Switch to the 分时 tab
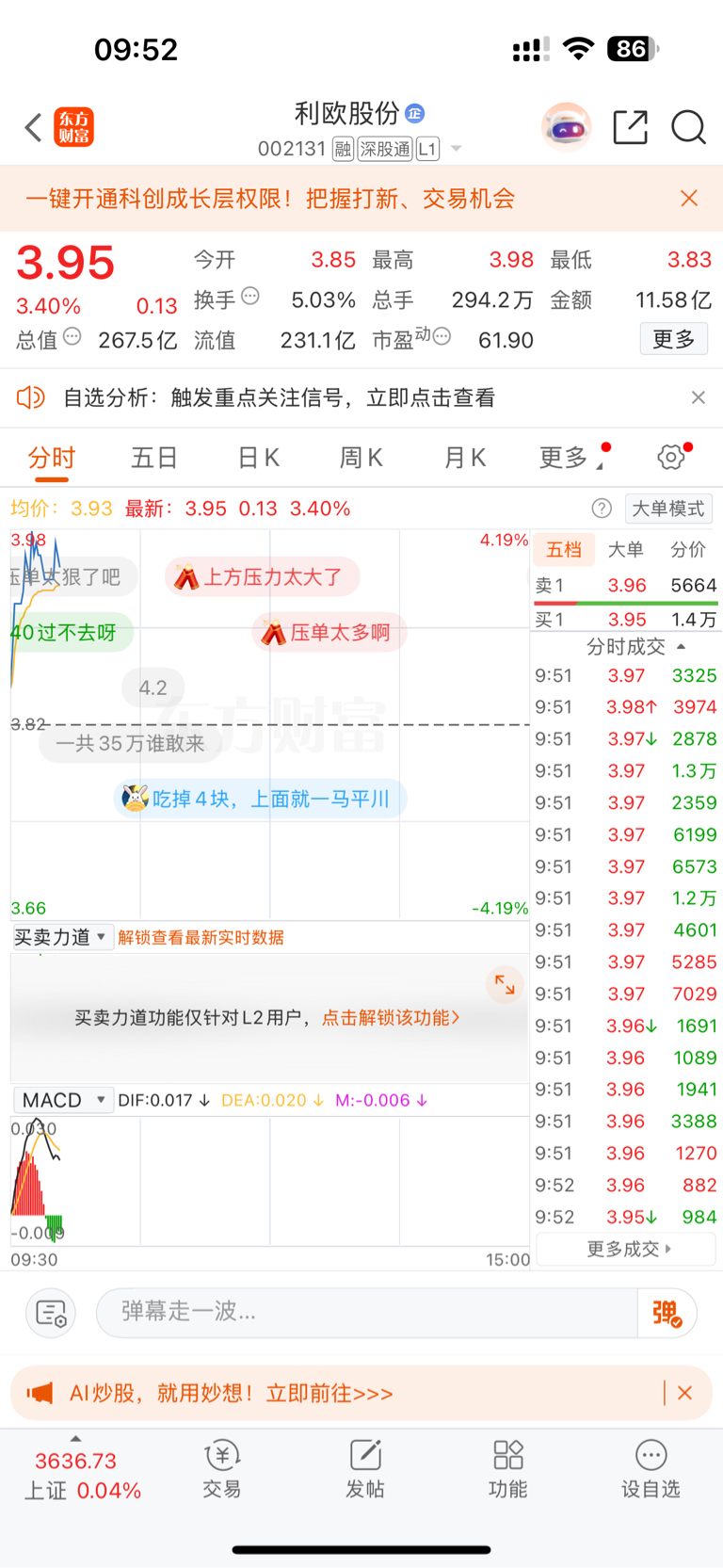 pyautogui.click(x=52, y=458)
